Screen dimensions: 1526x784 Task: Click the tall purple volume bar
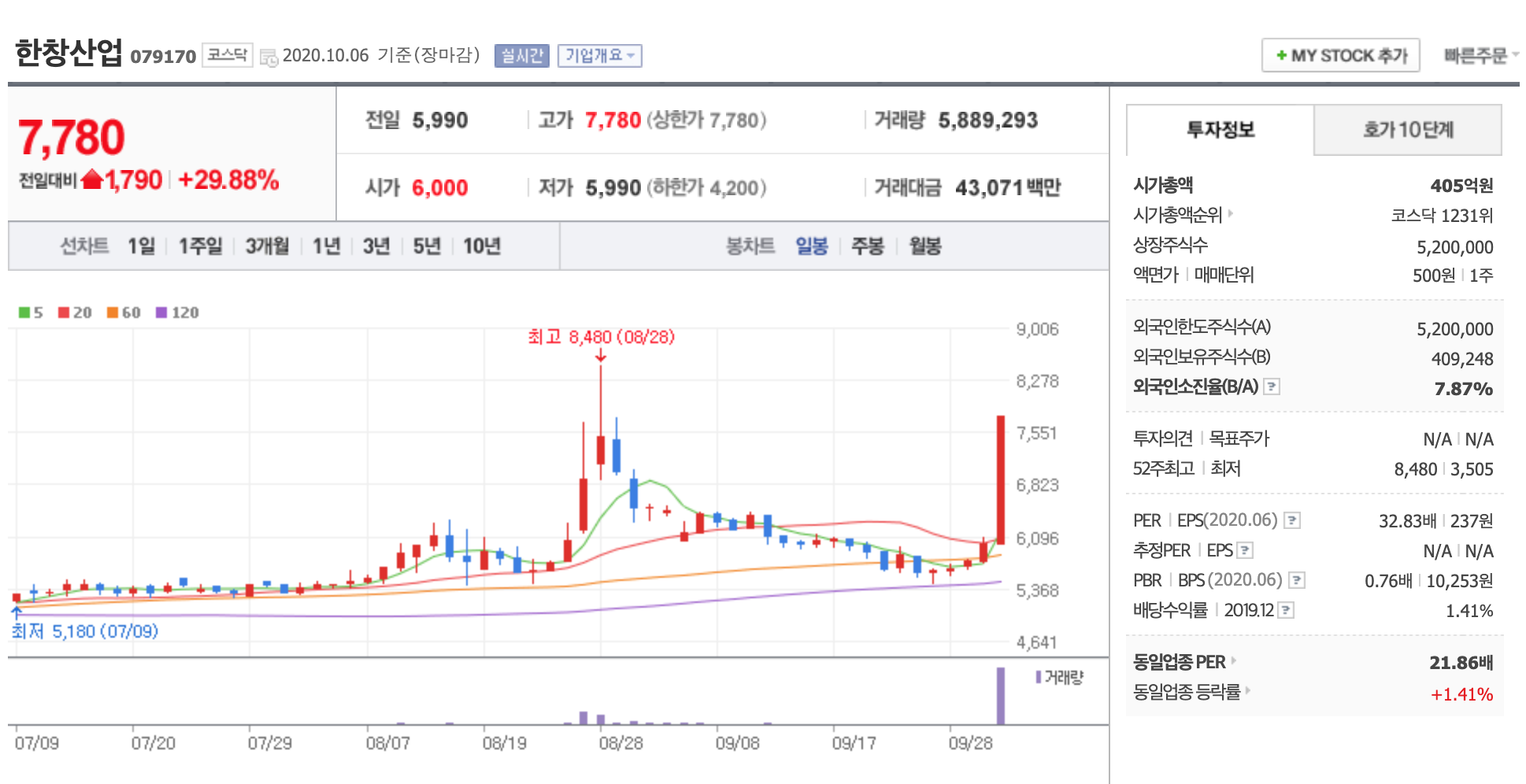(1001, 696)
